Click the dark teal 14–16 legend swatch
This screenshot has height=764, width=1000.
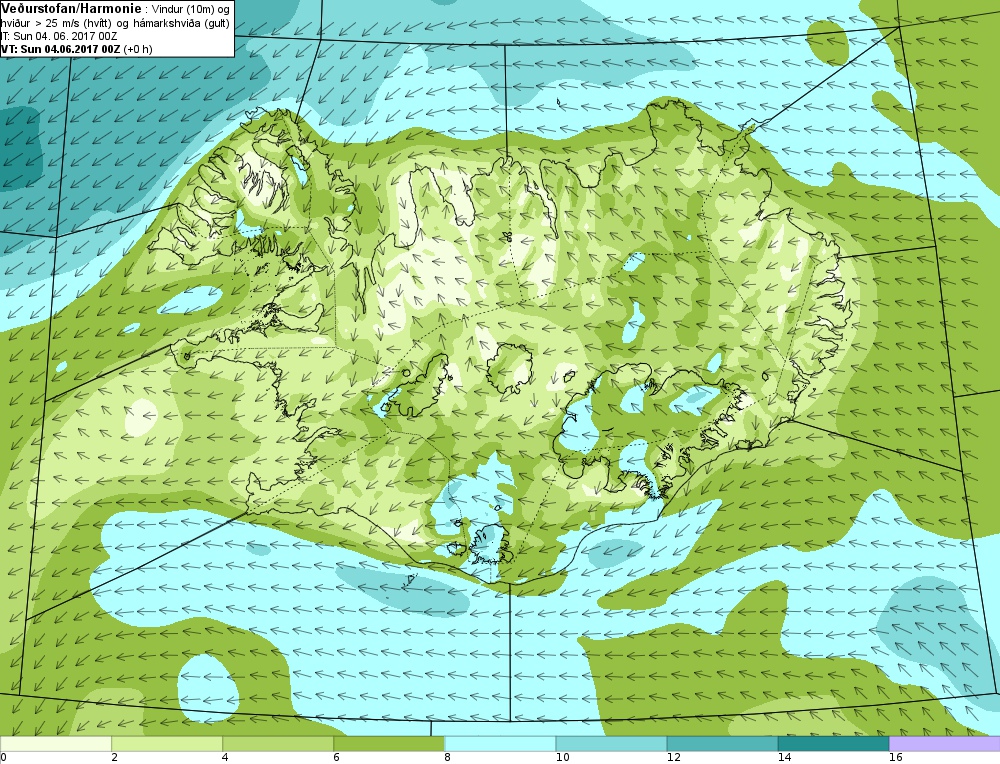(x=833, y=744)
